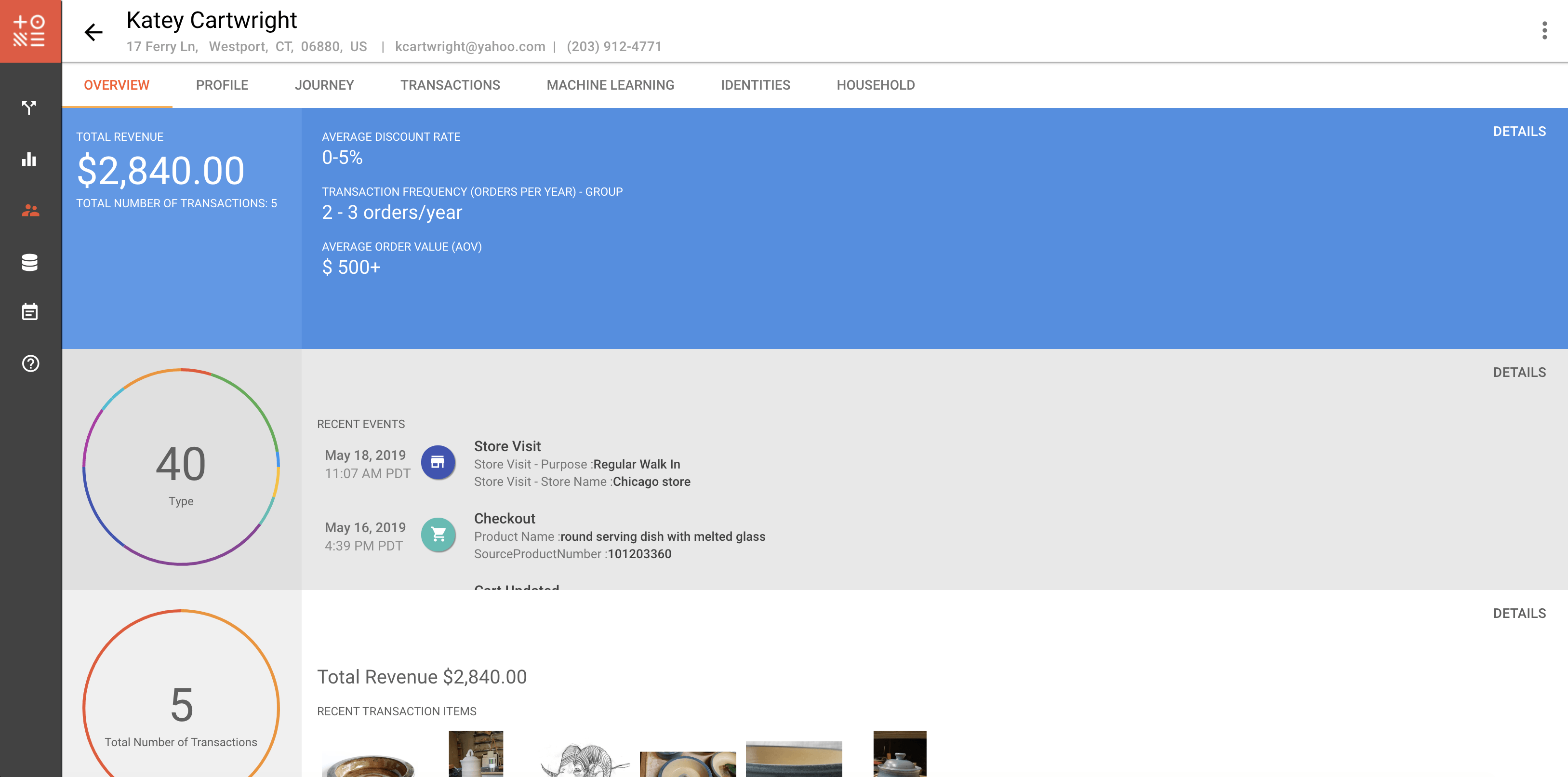Expand the IDENTITIES section
1568x777 pixels.
[756, 85]
